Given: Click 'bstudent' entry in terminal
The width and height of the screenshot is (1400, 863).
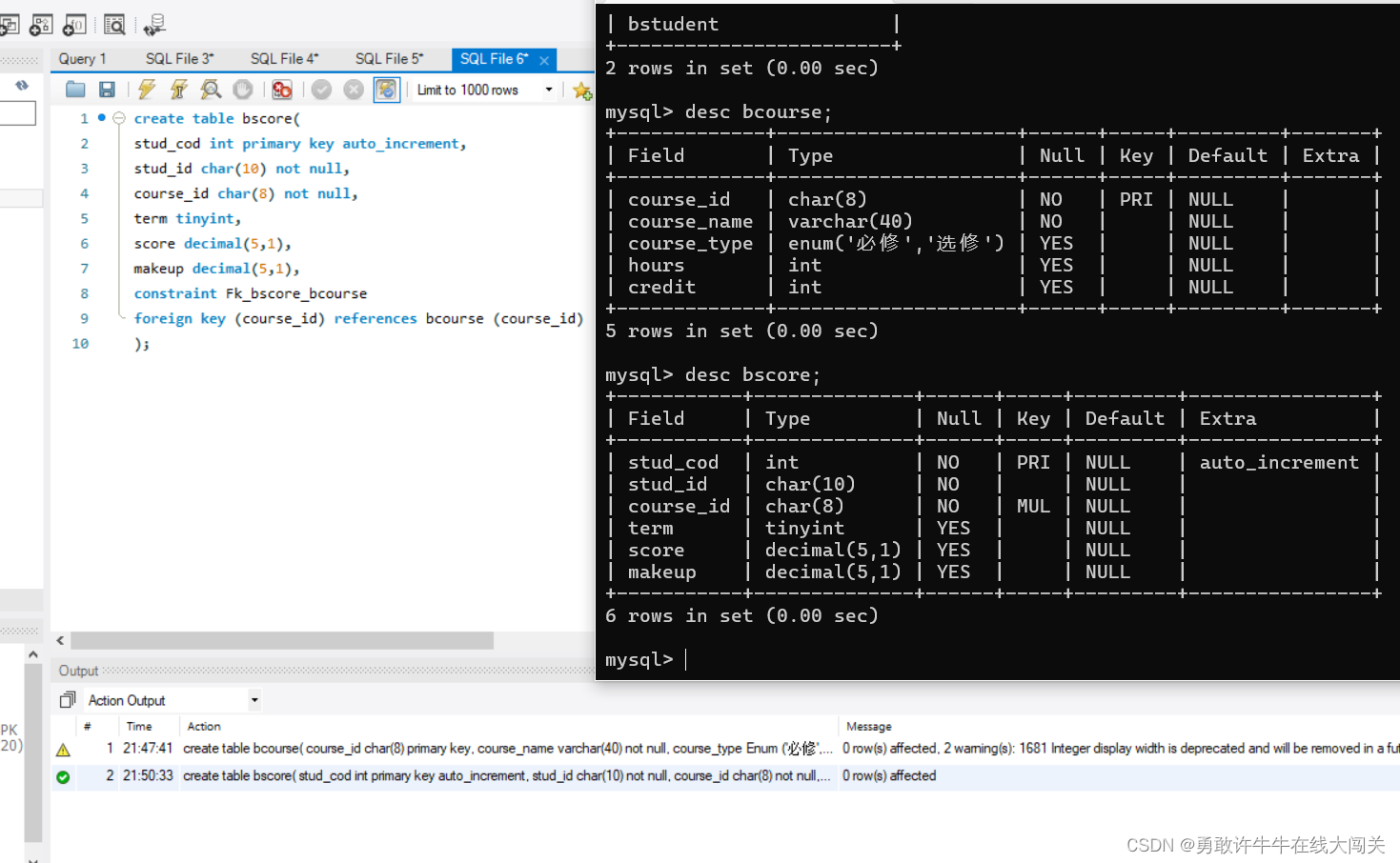Looking at the screenshot, I should pos(673,25).
